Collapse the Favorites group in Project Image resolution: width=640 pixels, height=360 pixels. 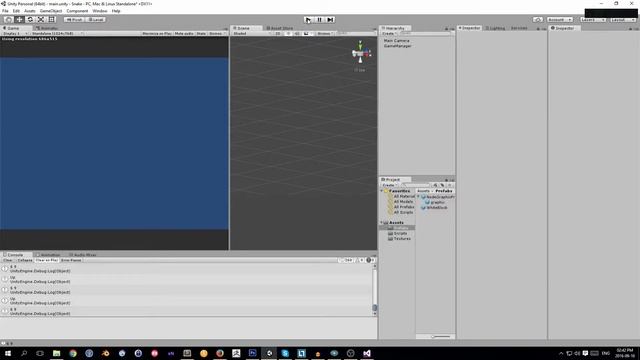[x=382, y=191]
